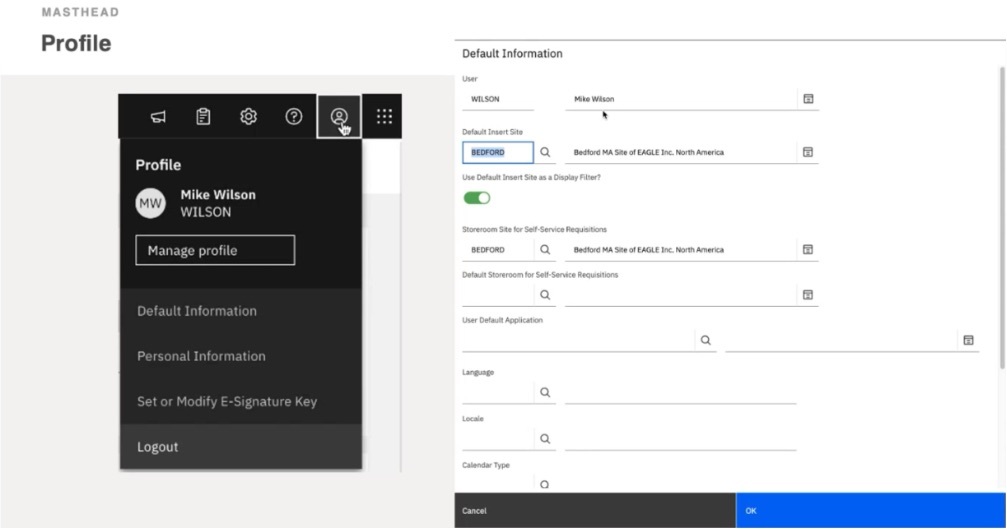1007x529 pixels.
Task: Toggle Use Default Insert Site as Display Filter
Action: pos(477,198)
